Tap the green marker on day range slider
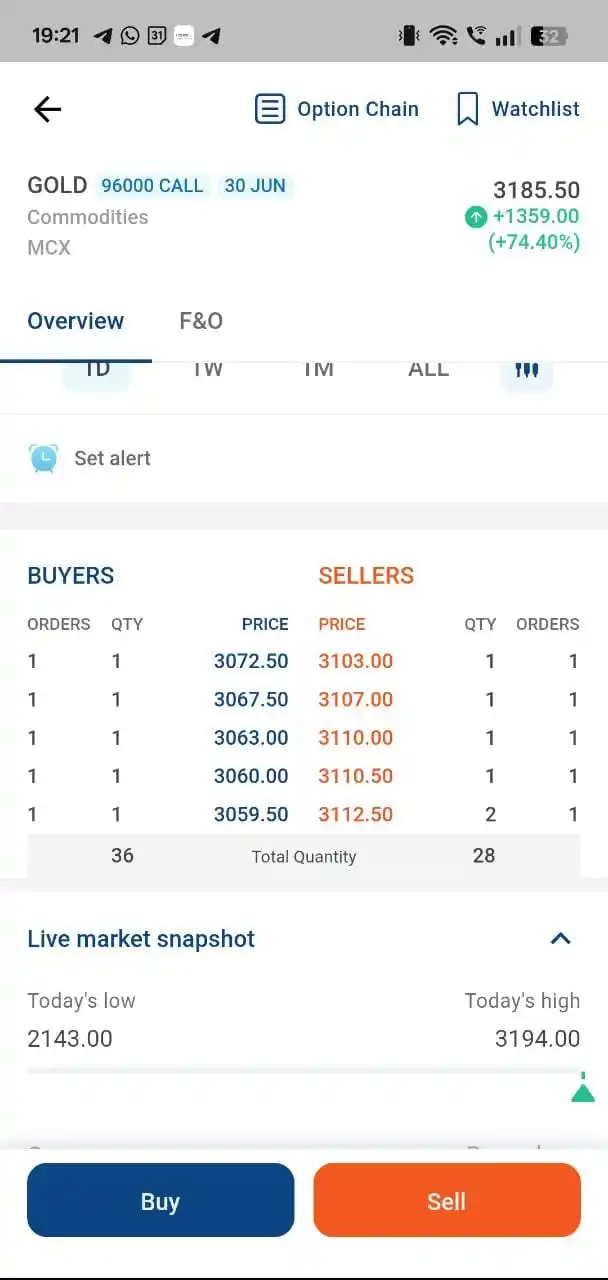 pyautogui.click(x=583, y=1089)
